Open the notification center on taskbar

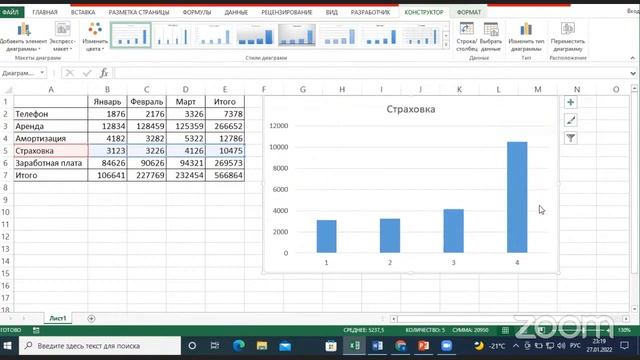tap(624, 346)
